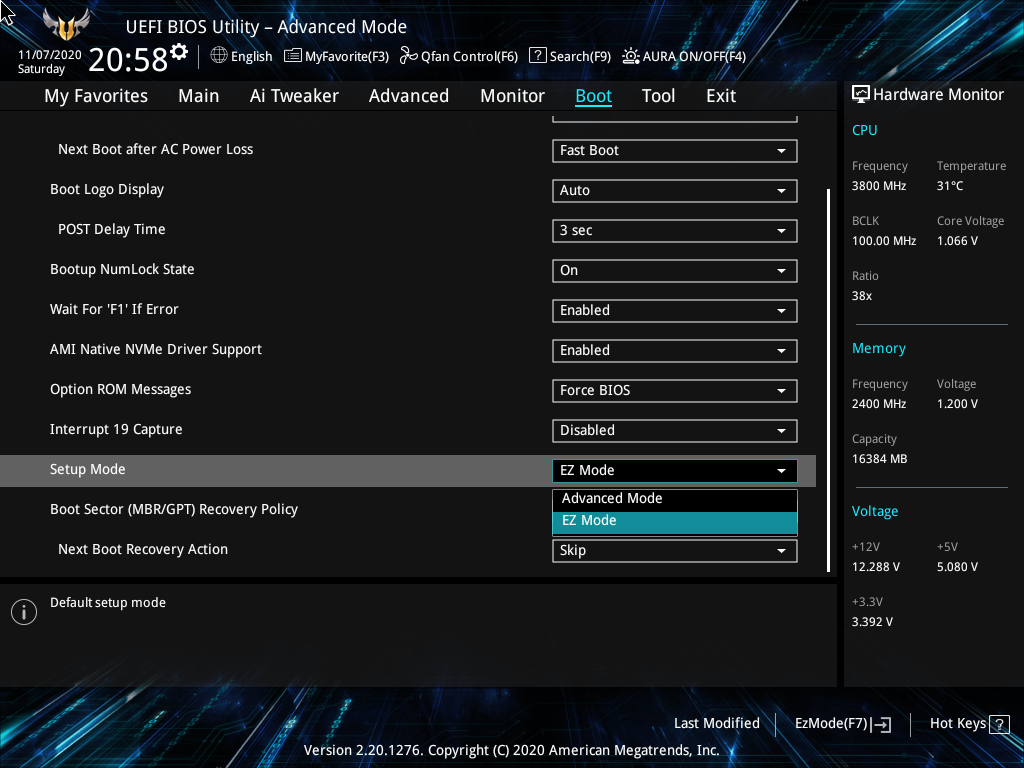This screenshot has height=768, width=1024.
Task: Click the TUF winged logo icon
Action: pyautogui.click(x=65, y=24)
